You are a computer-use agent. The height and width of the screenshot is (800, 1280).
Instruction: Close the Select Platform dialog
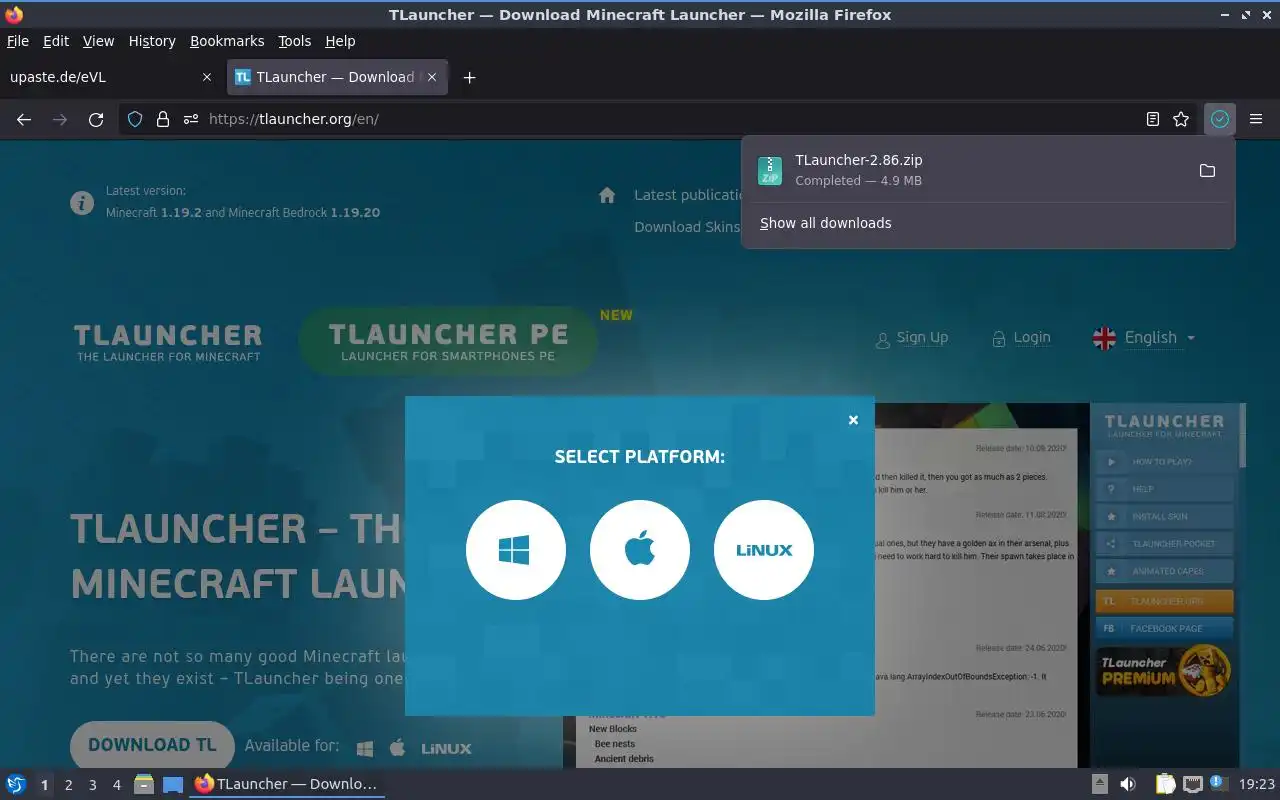pyautogui.click(x=853, y=420)
